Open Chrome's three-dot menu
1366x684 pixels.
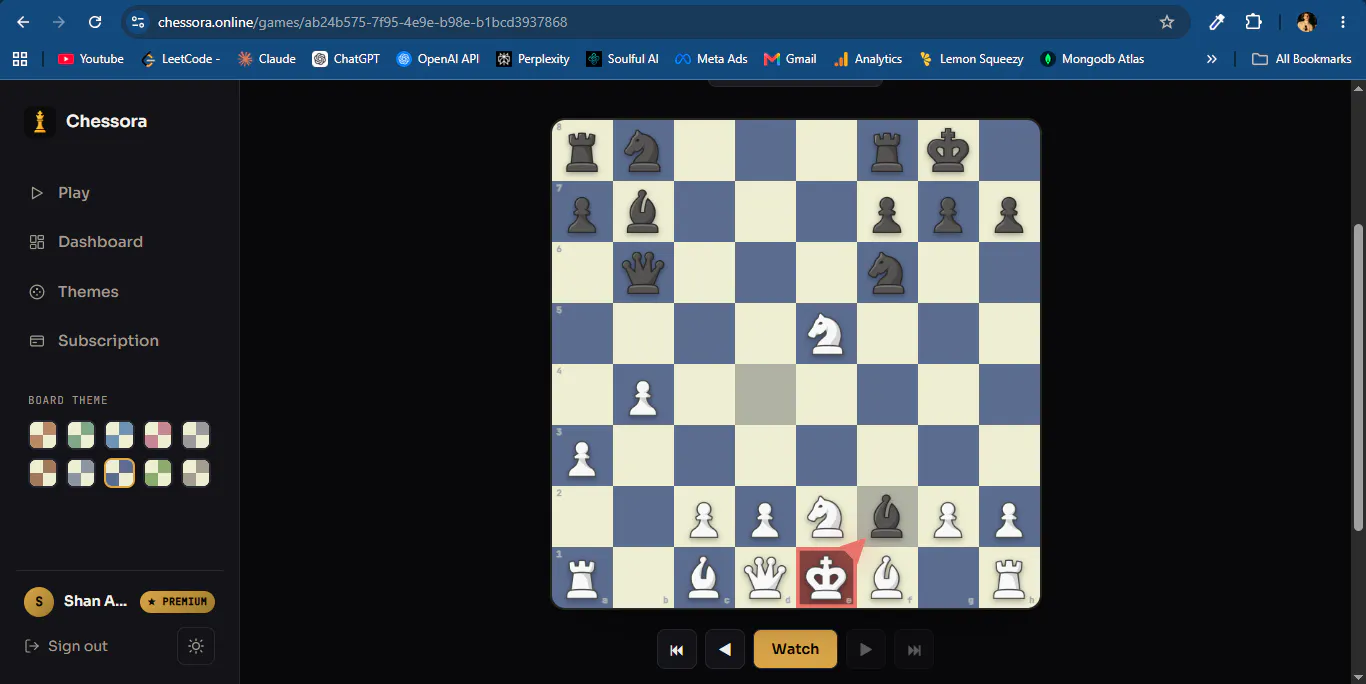[1343, 22]
